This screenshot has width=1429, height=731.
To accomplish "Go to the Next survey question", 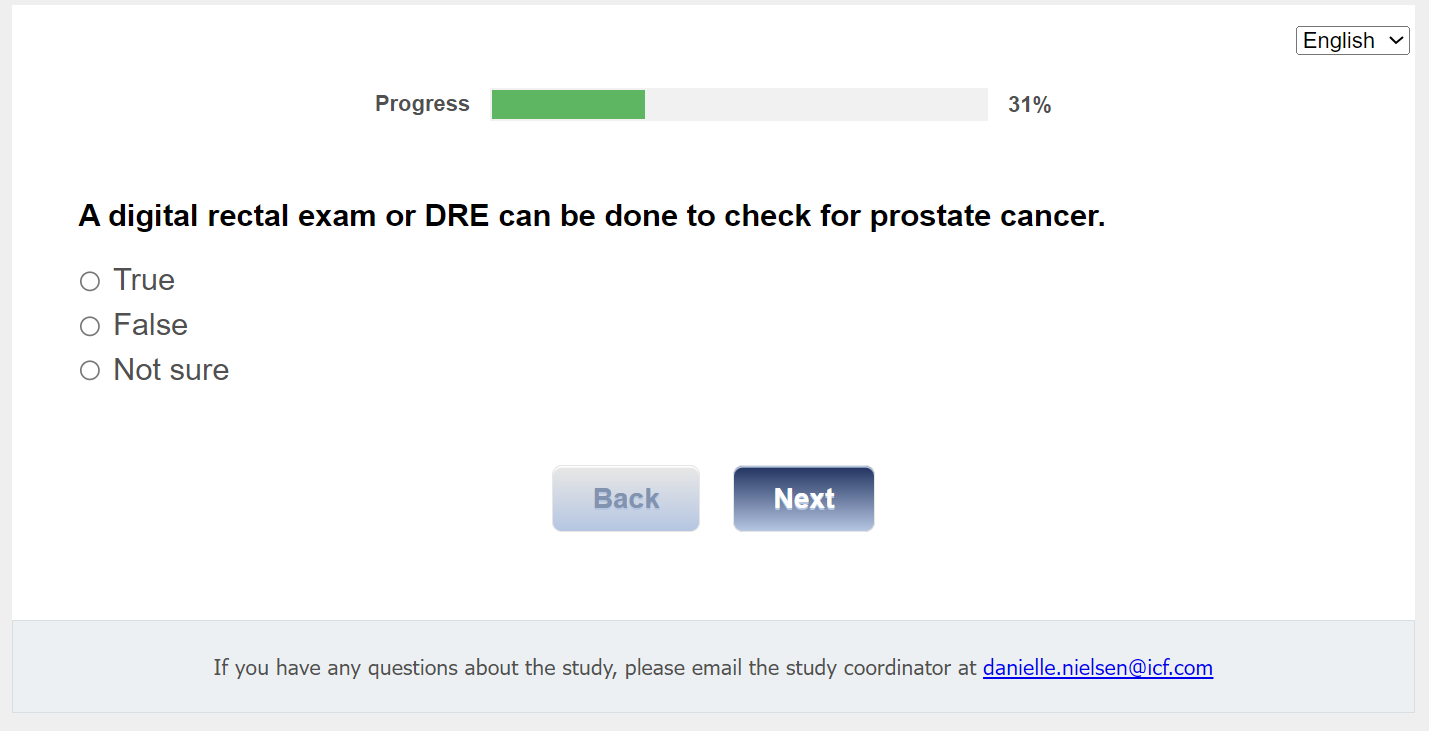I will pos(803,498).
